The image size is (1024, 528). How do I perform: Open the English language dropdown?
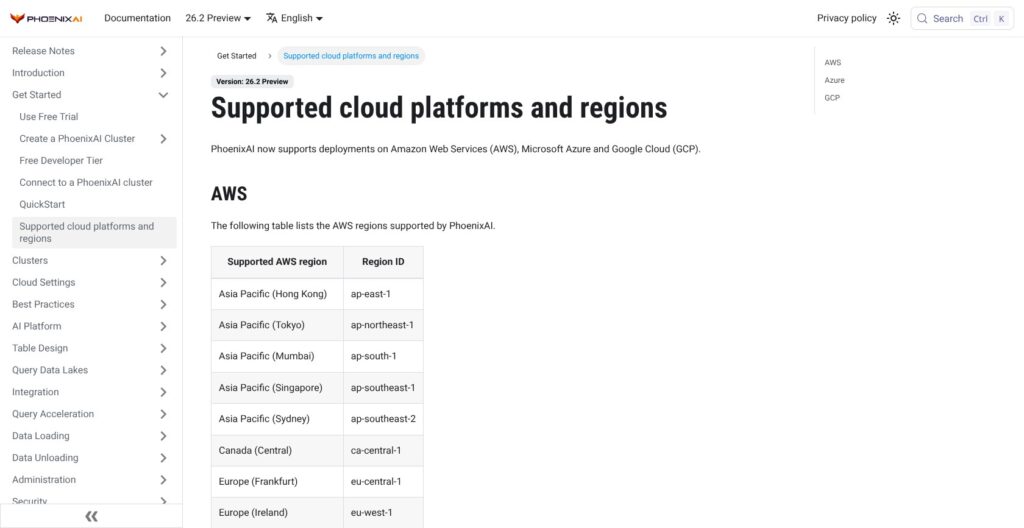[295, 18]
